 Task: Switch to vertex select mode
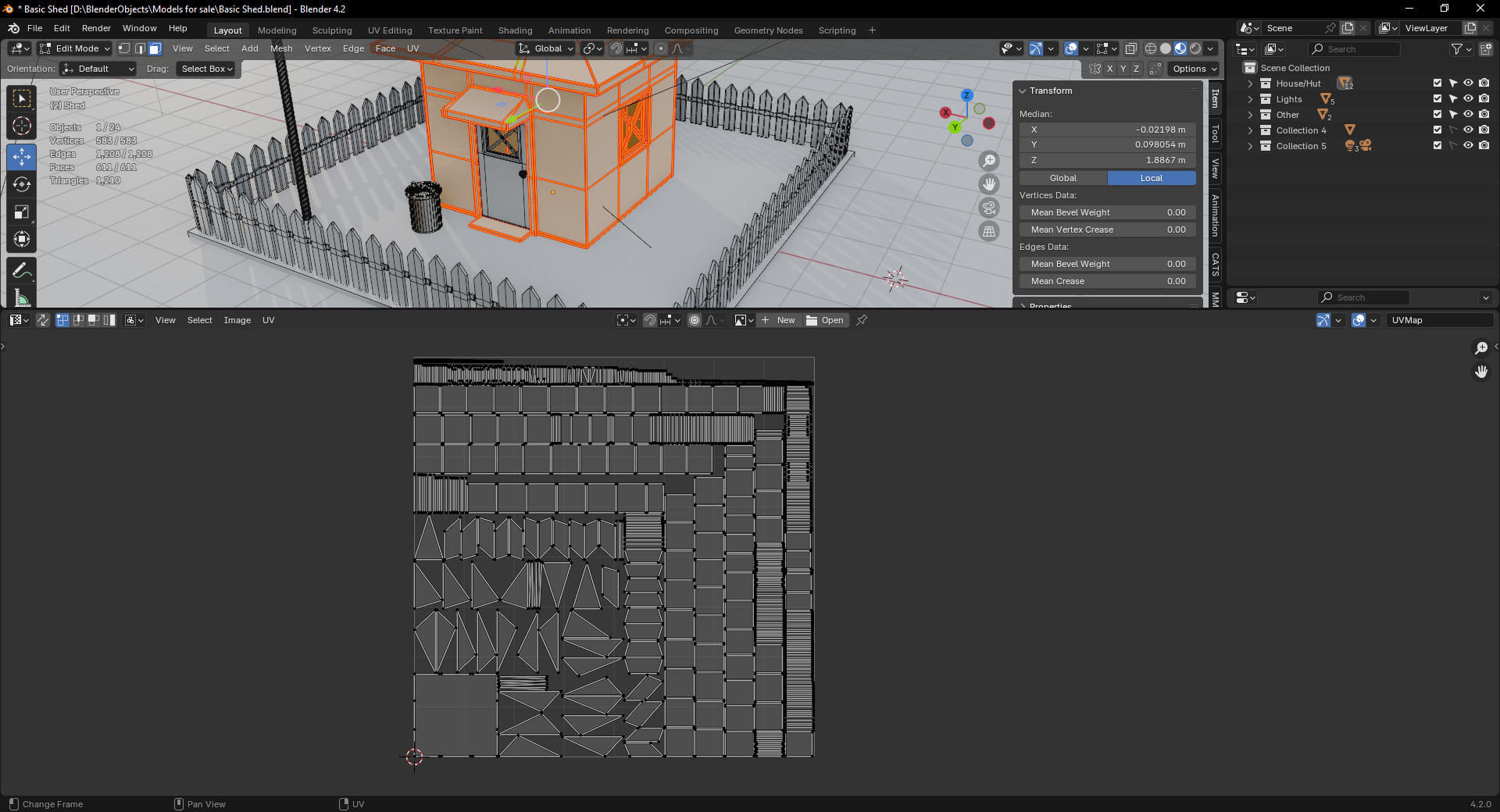click(x=124, y=48)
